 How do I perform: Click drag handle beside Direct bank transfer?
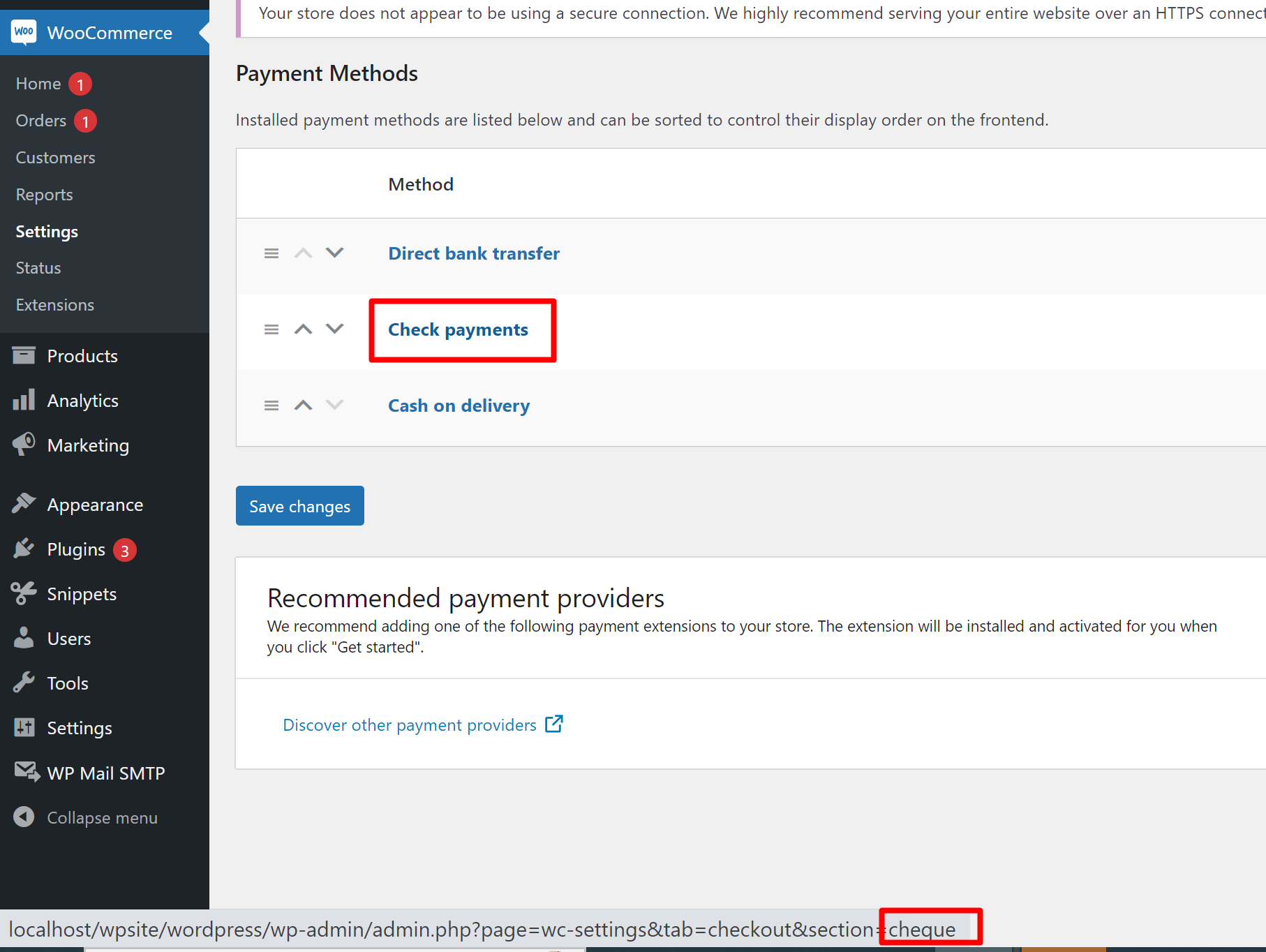coord(271,253)
